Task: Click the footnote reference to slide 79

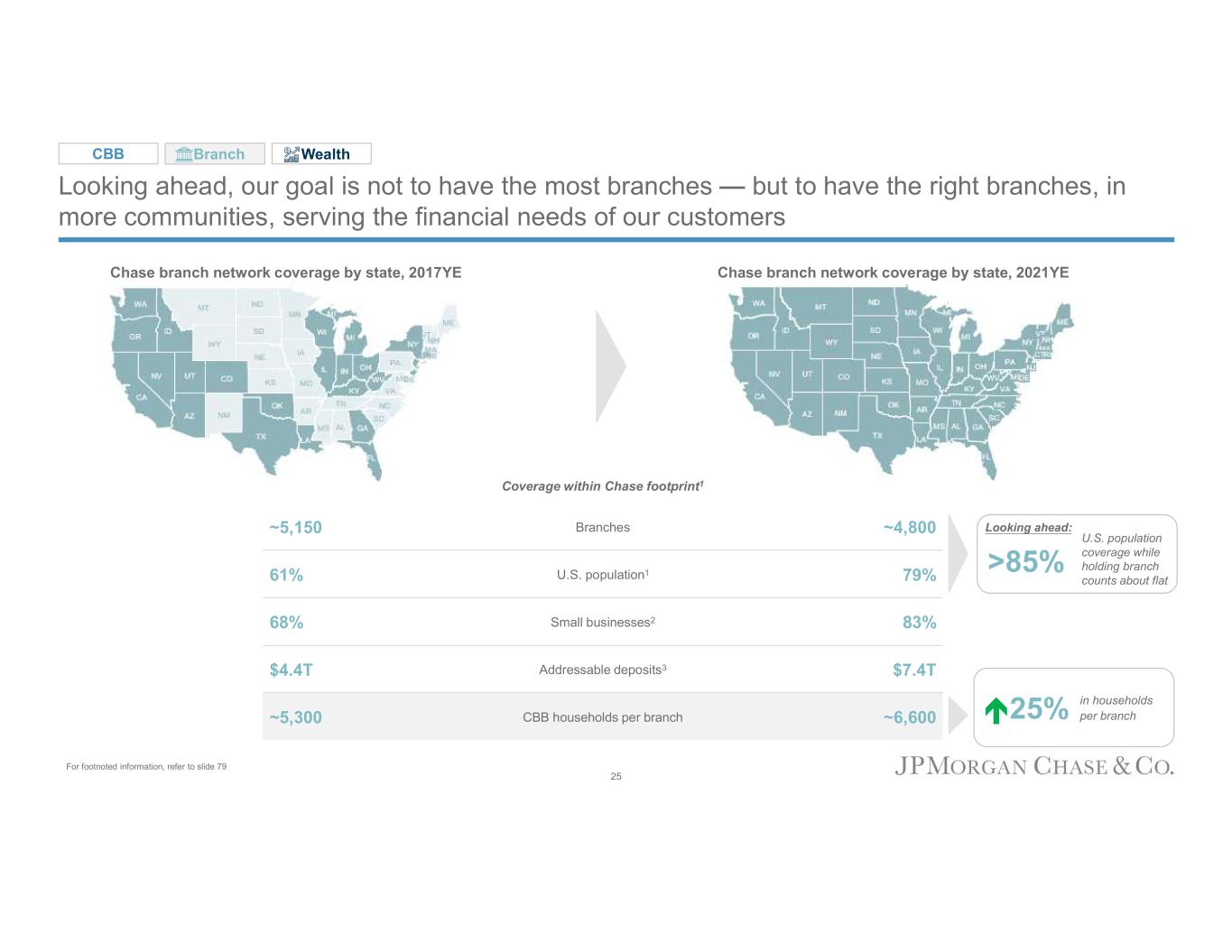Action: pyautogui.click(x=146, y=767)
